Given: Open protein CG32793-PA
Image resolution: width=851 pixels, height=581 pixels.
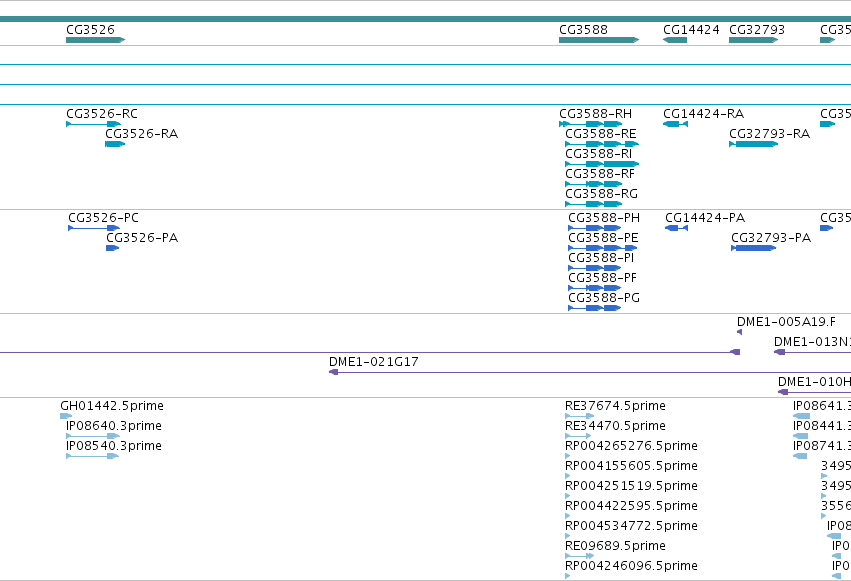Looking at the screenshot, I should coord(771,238).
